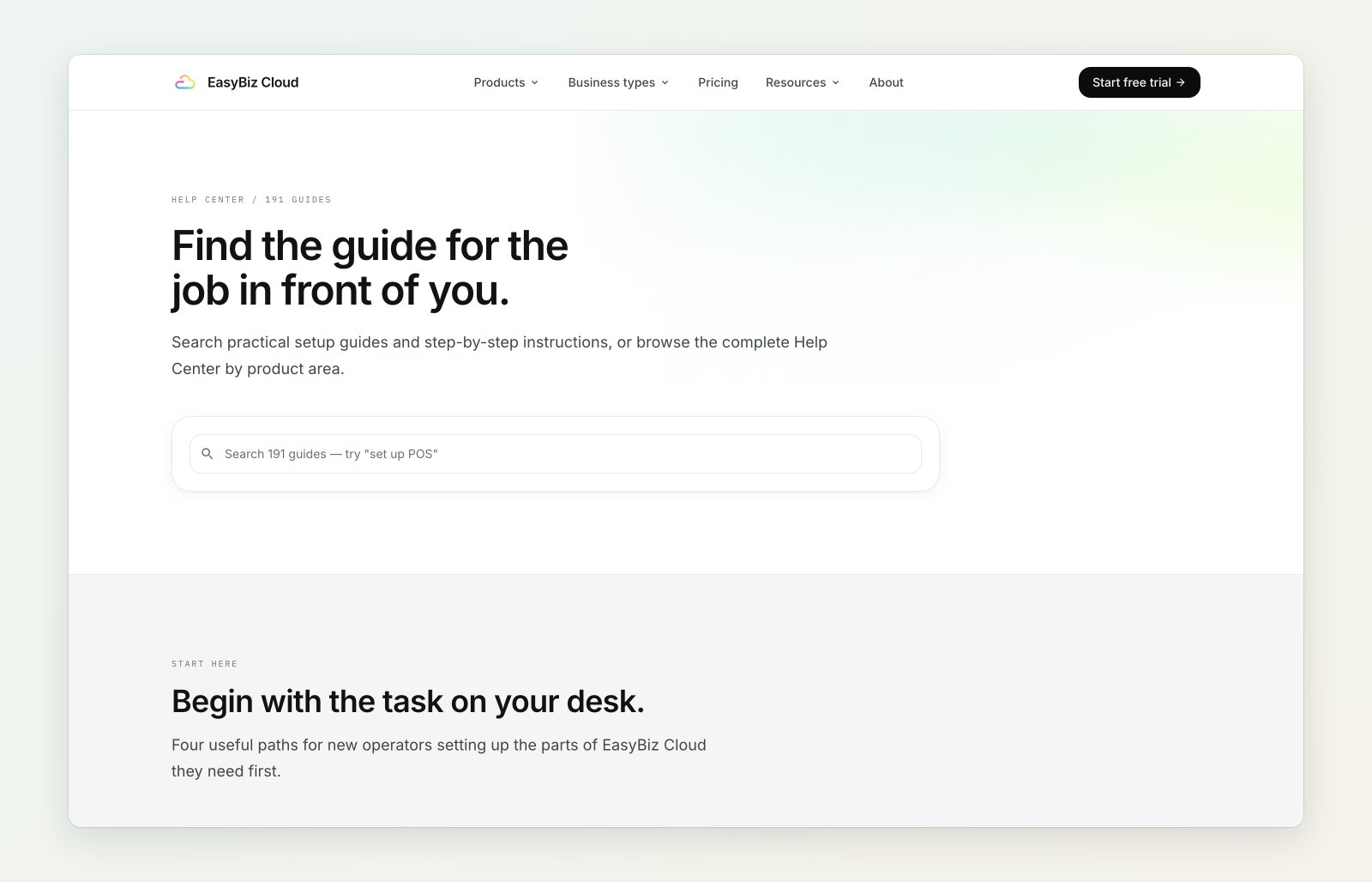Click the EasyBiz Cloud brand name
The height and width of the screenshot is (882, 1372).
tap(253, 82)
